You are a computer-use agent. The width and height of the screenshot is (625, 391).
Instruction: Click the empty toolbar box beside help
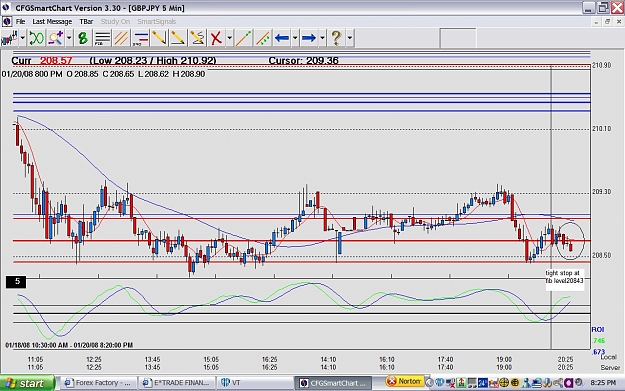click(x=458, y=38)
